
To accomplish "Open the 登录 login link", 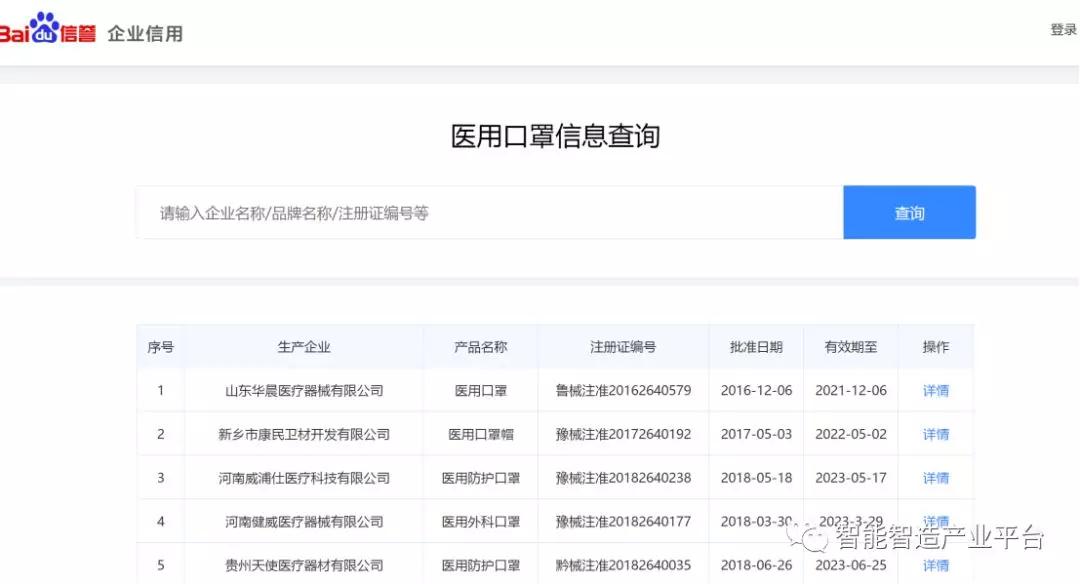I will 1063,30.
